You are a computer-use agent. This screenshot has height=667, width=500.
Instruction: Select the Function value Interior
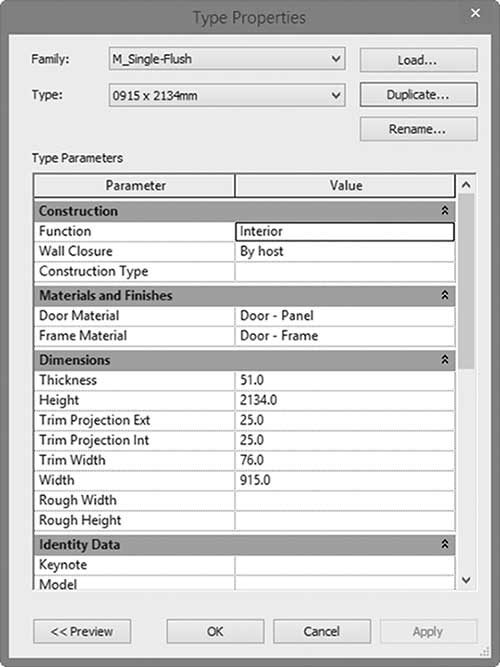(x=345, y=231)
